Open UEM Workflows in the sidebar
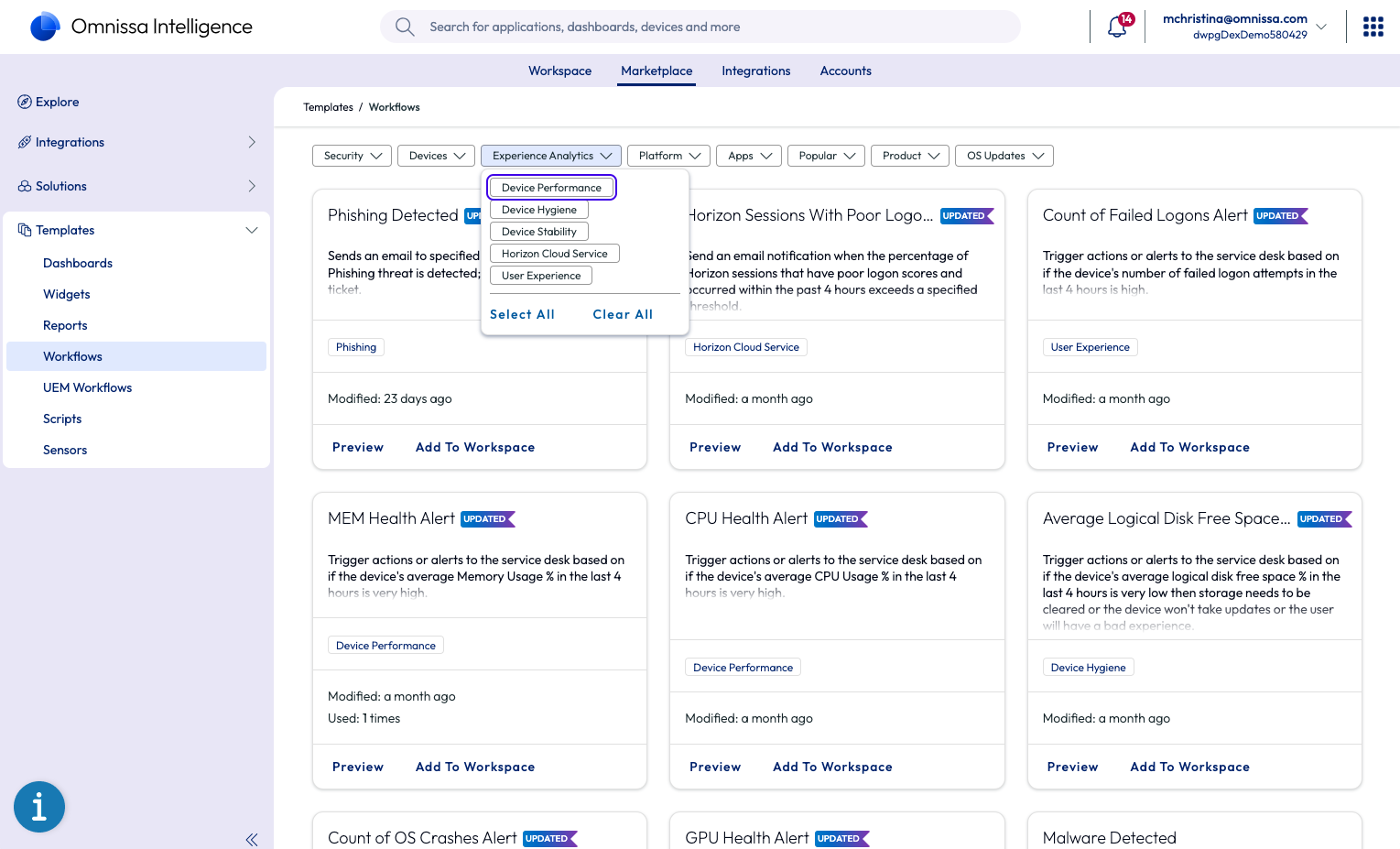 [x=87, y=387]
